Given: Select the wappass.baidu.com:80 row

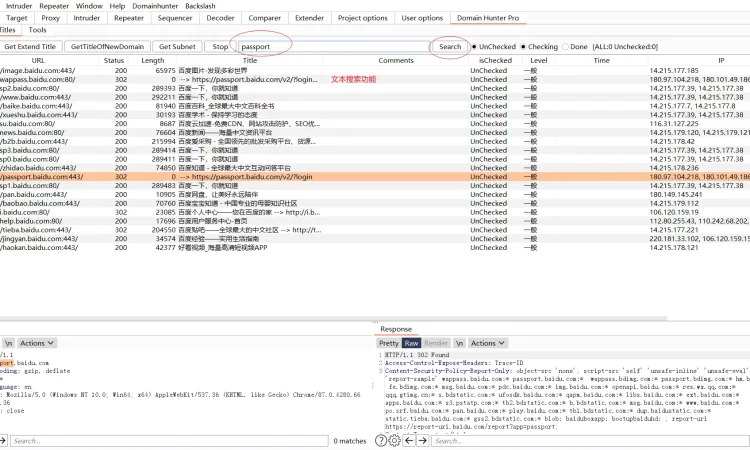Looking at the screenshot, I should click(x=375, y=79).
